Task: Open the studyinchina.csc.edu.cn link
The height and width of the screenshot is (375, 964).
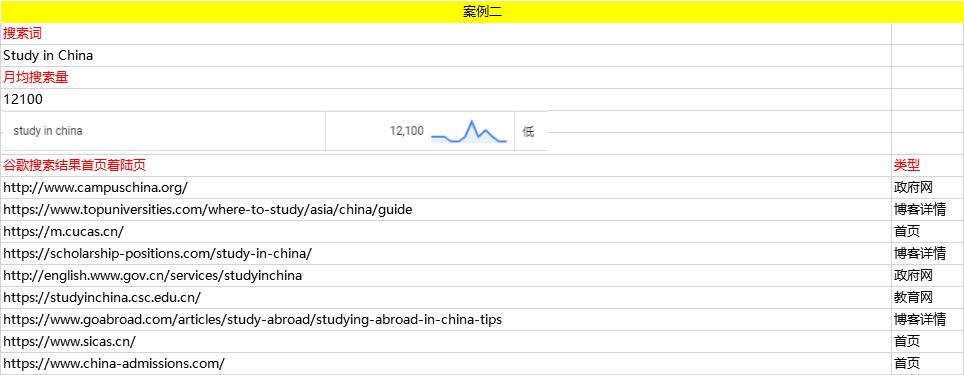Action: click(101, 298)
